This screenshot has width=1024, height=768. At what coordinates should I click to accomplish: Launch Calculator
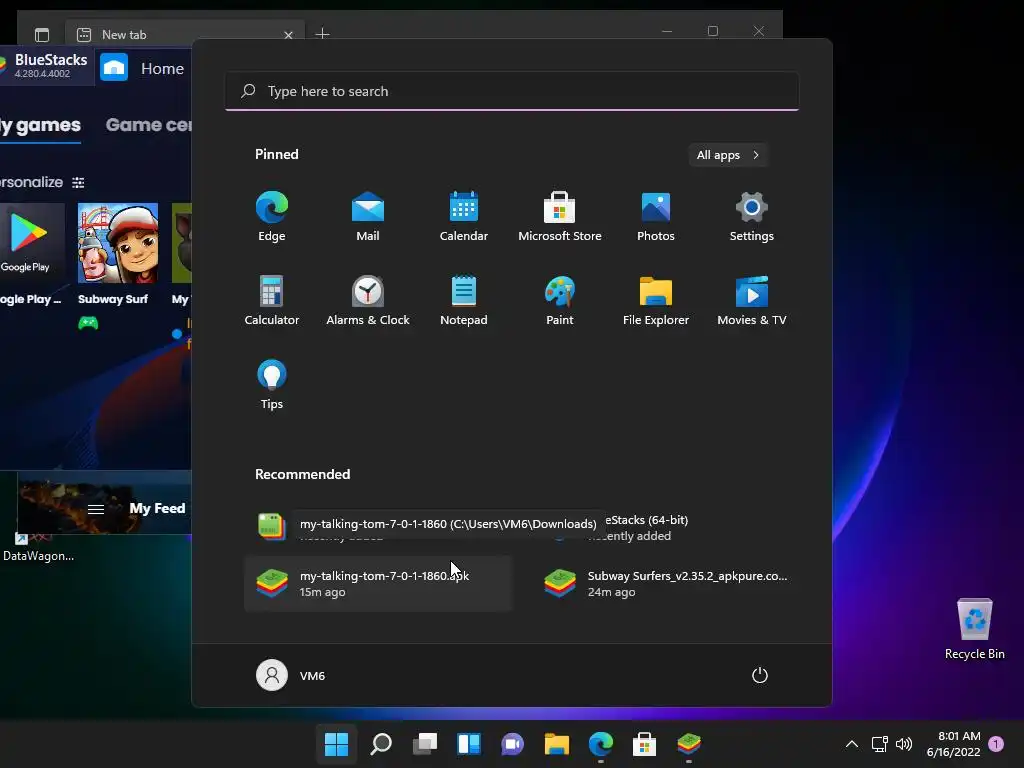coord(272,300)
